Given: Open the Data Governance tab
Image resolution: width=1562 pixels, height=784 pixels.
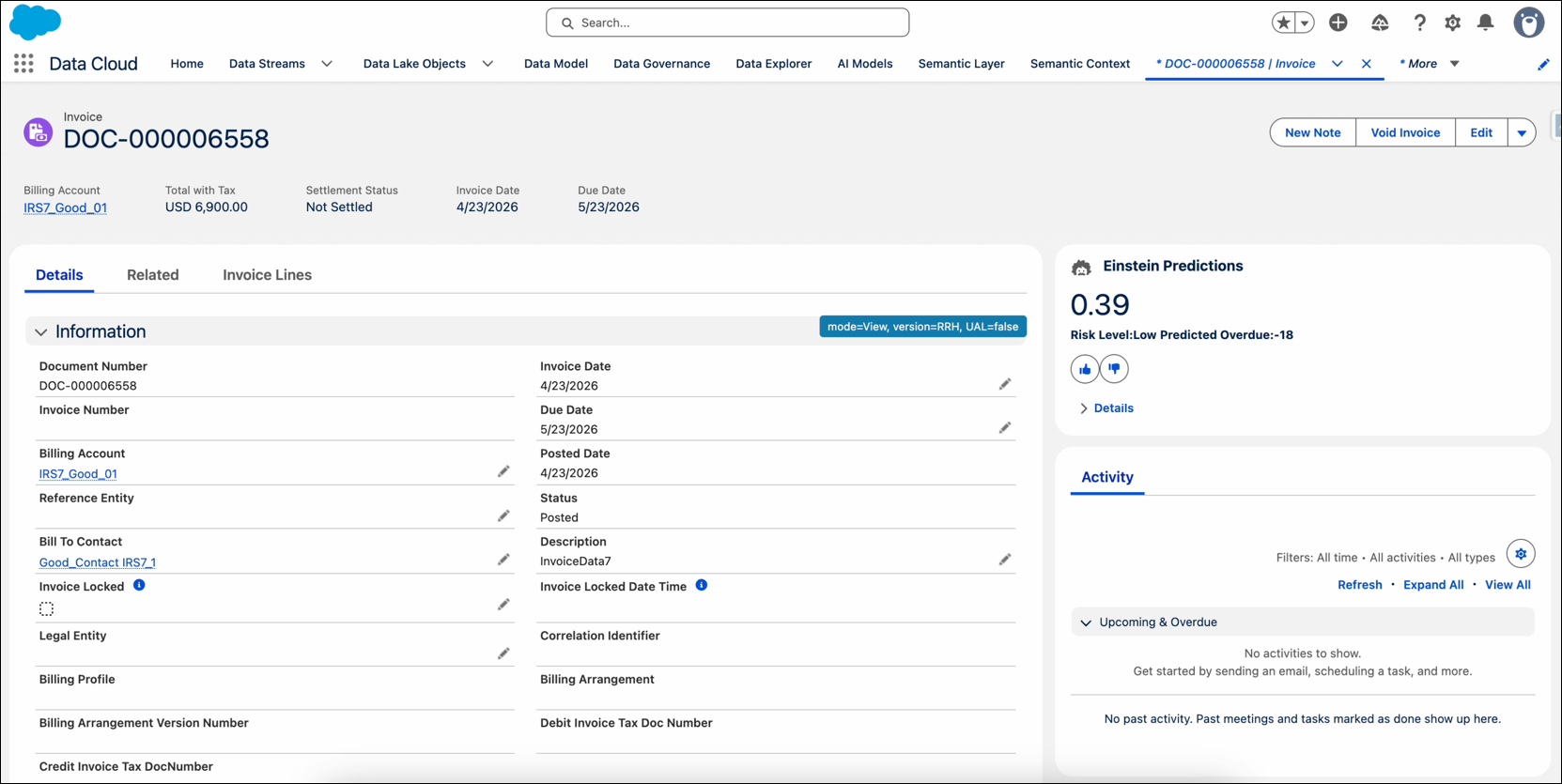Looking at the screenshot, I should coord(662,64).
